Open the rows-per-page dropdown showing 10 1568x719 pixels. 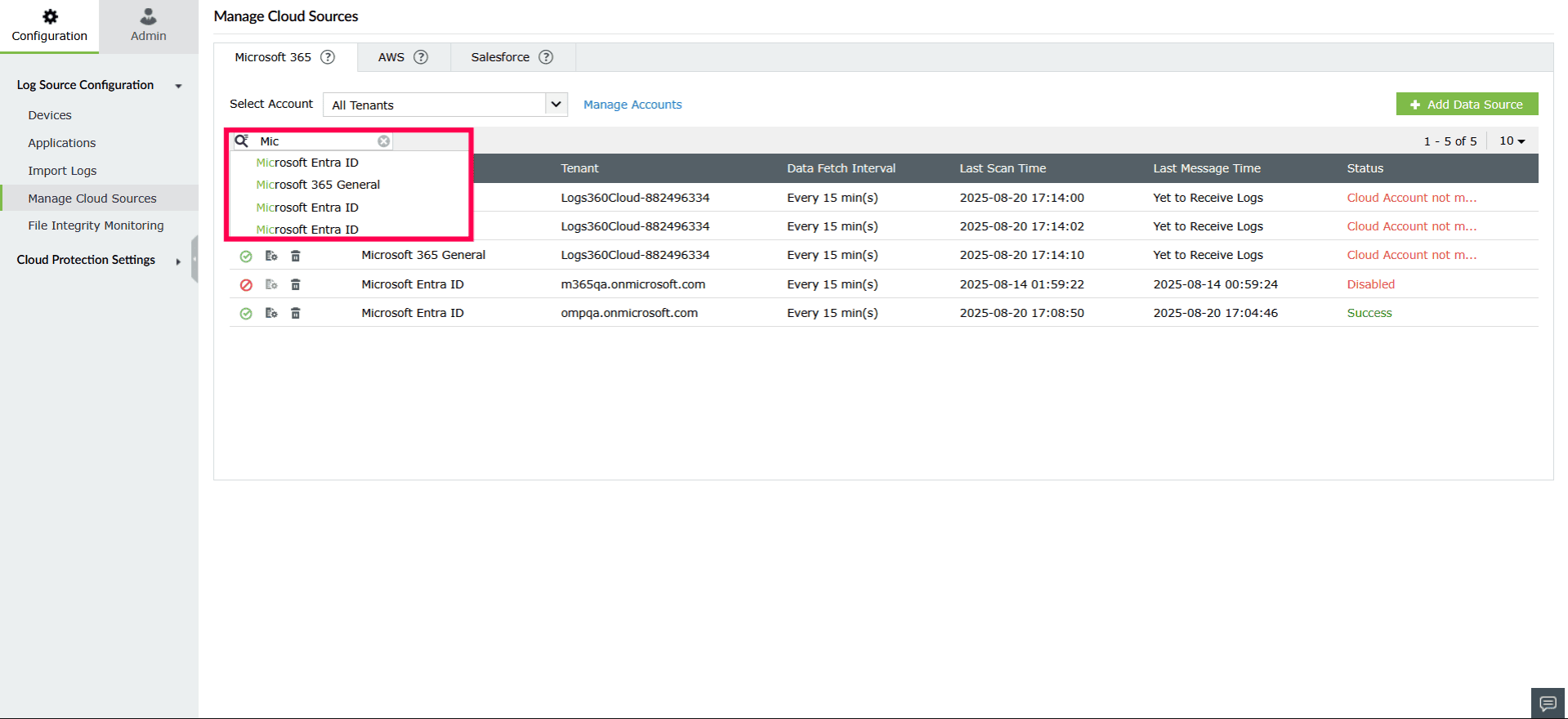[x=1512, y=141]
